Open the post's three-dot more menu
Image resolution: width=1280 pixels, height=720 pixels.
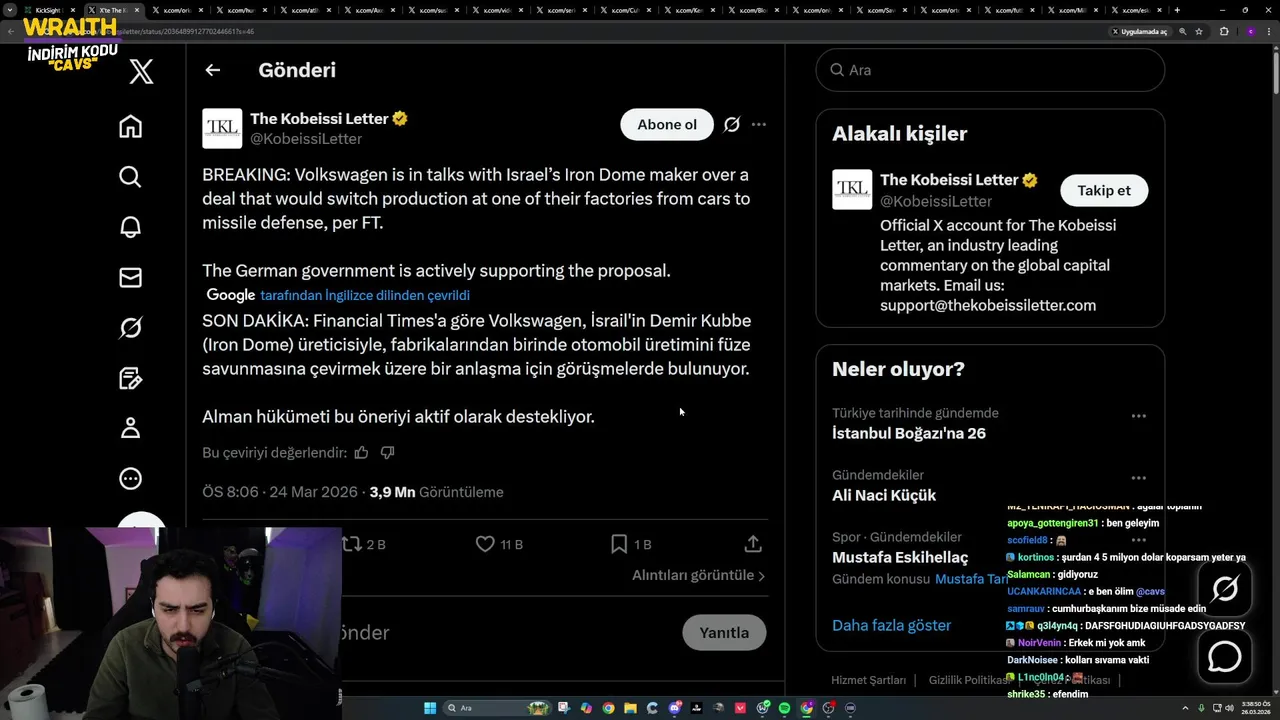pos(759,125)
